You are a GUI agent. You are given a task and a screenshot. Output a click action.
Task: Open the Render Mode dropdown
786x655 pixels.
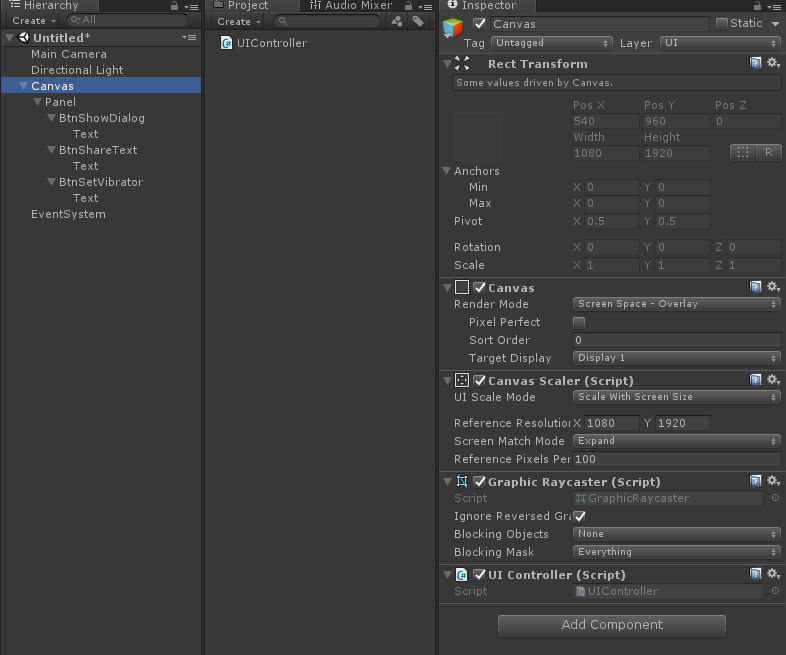(x=676, y=304)
